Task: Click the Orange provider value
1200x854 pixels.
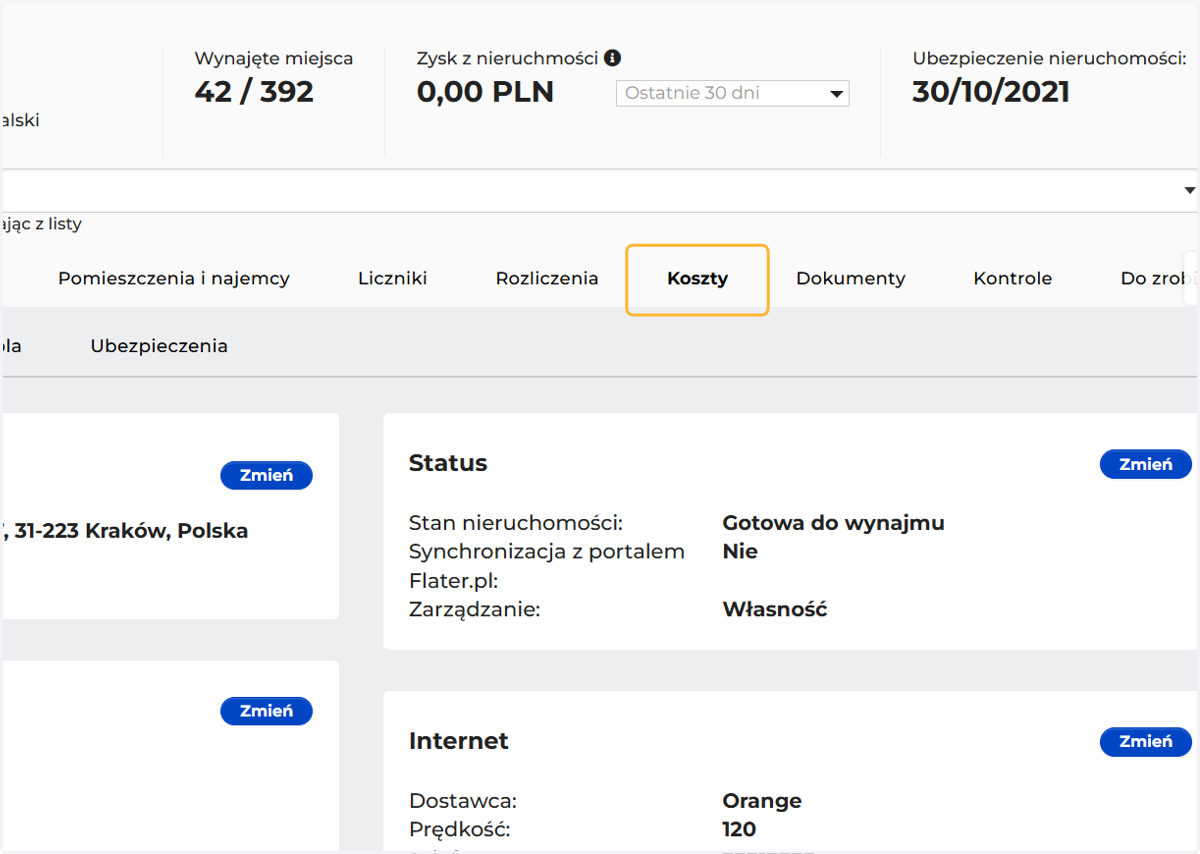Action: [762, 801]
